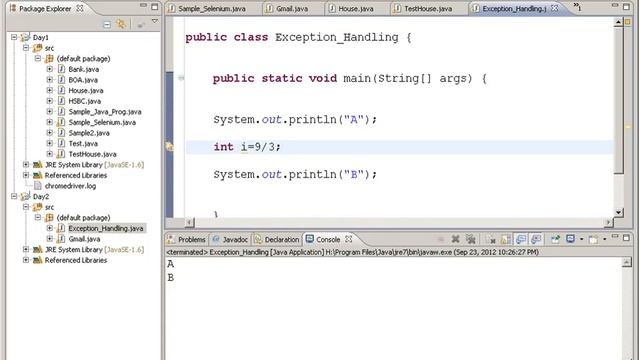
Task: Click the terminated launch status text in Console
Action: [353, 252]
